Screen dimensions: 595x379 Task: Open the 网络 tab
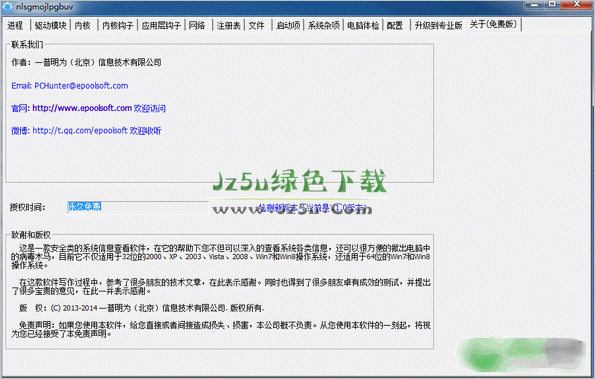[x=197, y=25]
